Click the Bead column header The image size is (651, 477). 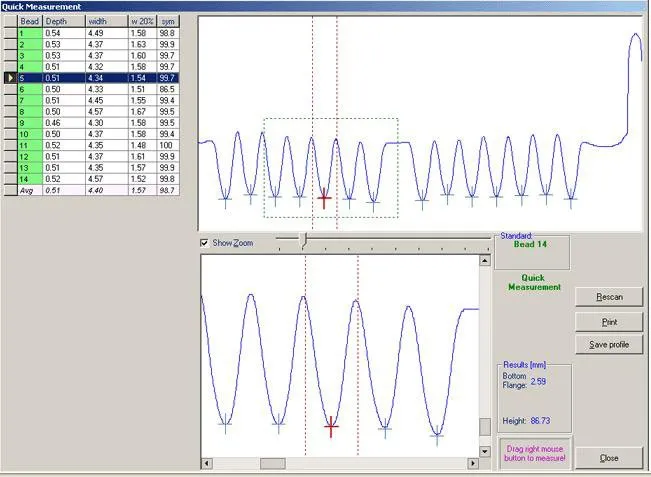click(30, 22)
